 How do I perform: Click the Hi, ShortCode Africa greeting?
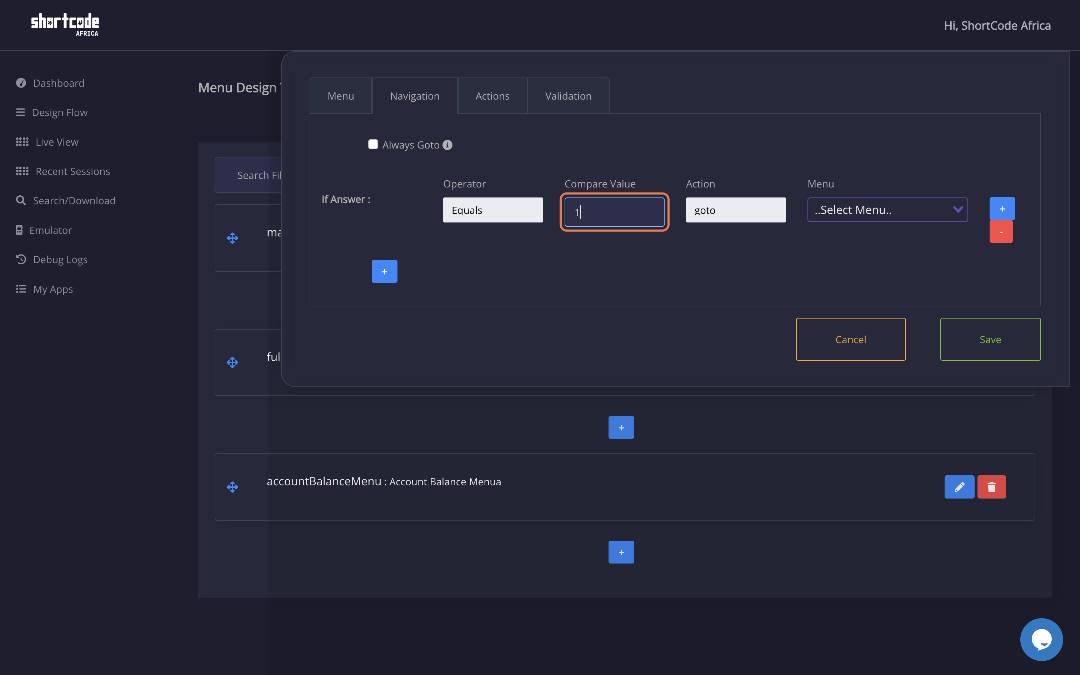pos(997,25)
